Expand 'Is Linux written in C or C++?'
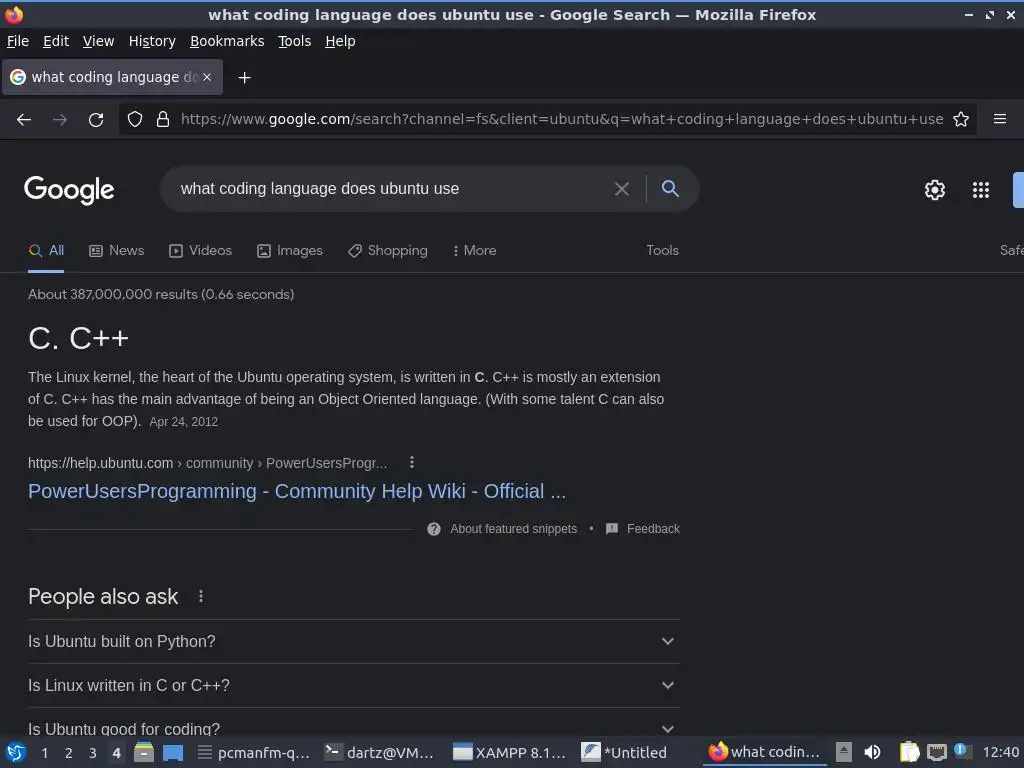 (x=354, y=686)
